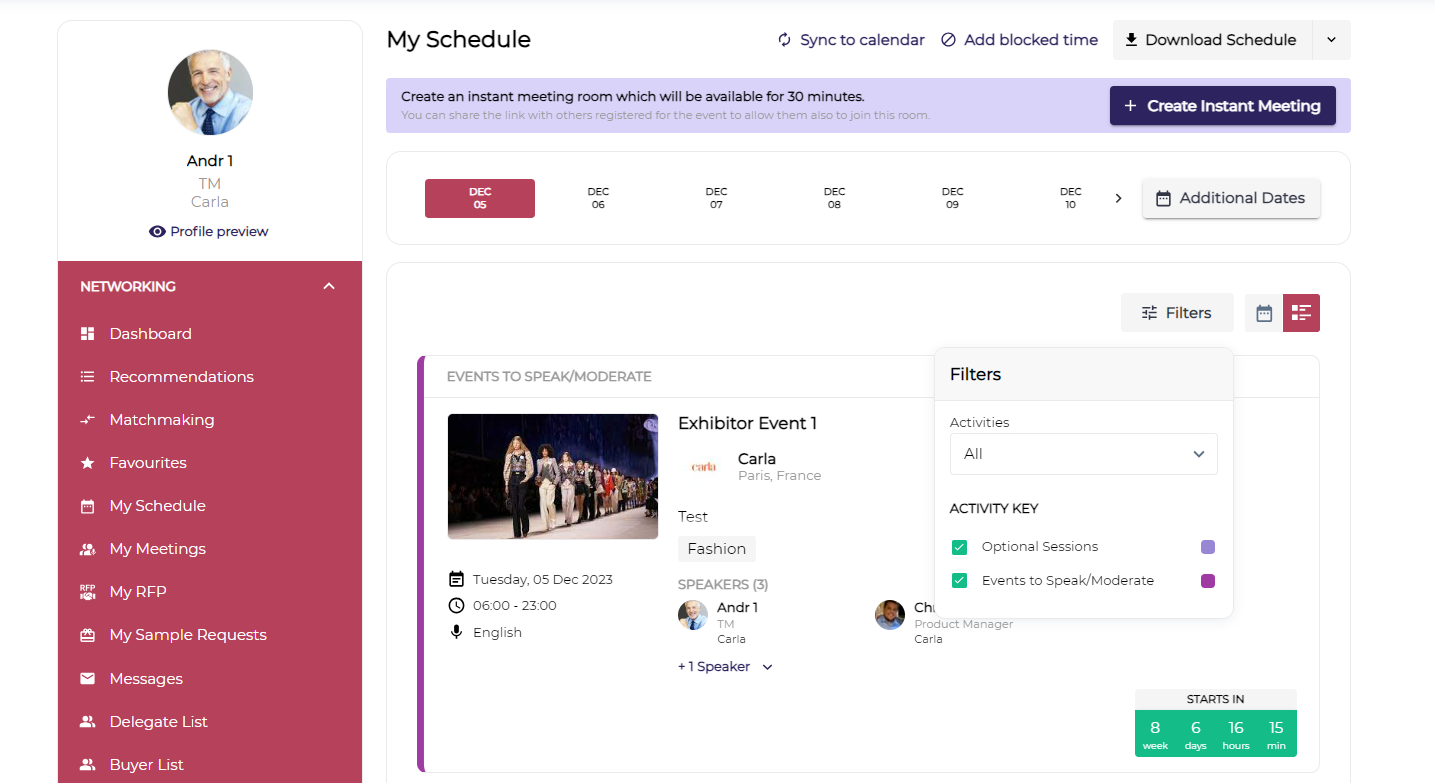The width and height of the screenshot is (1435, 783).
Task: Open Messages envelope icon in sidebar
Action: tap(88, 679)
